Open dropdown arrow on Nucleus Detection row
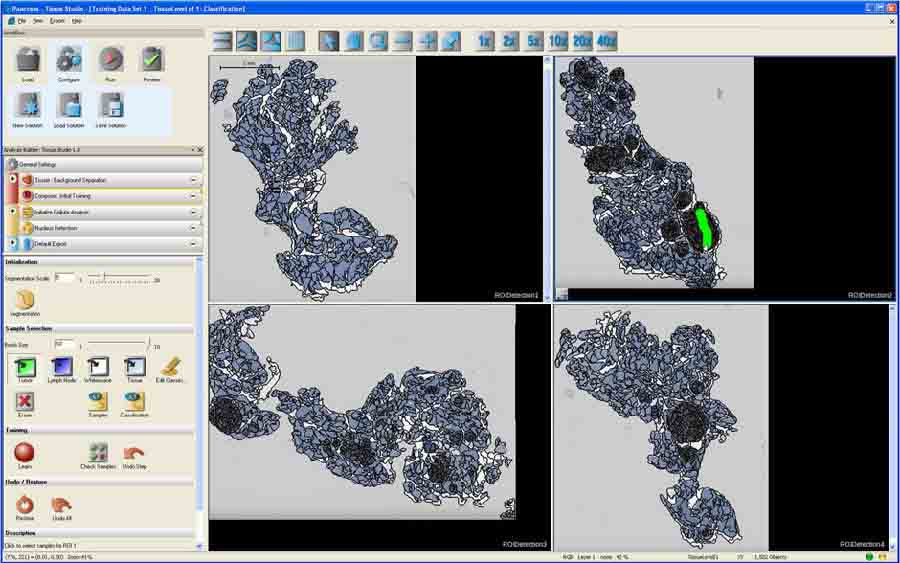The image size is (900, 563). pyautogui.click(x=193, y=228)
